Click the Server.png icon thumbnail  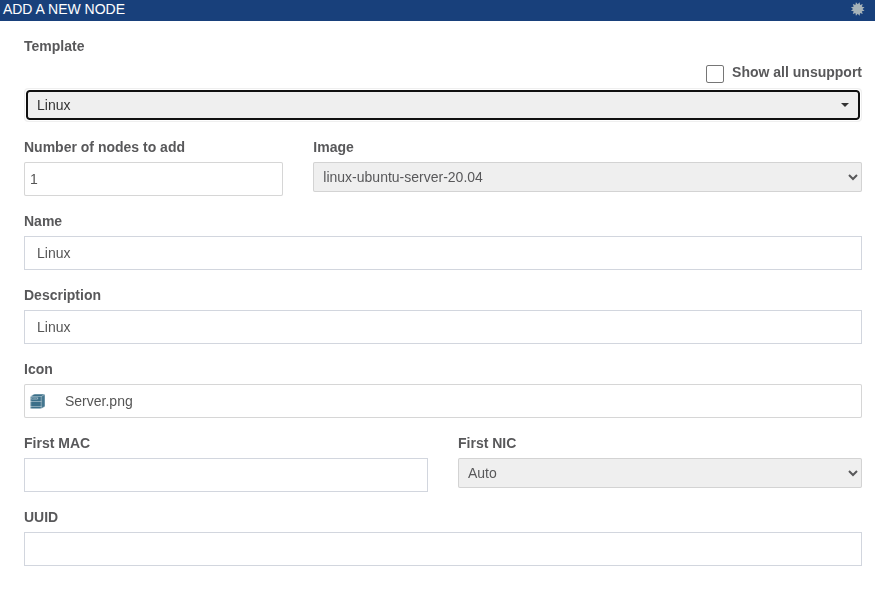37,401
